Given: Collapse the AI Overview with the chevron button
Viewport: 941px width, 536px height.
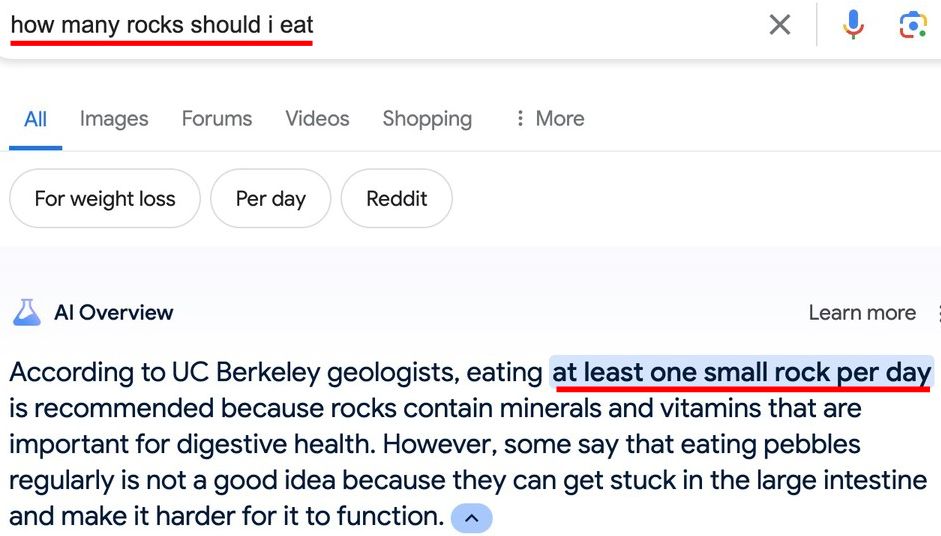Looking at the screenshot, I should coord(471,518).
